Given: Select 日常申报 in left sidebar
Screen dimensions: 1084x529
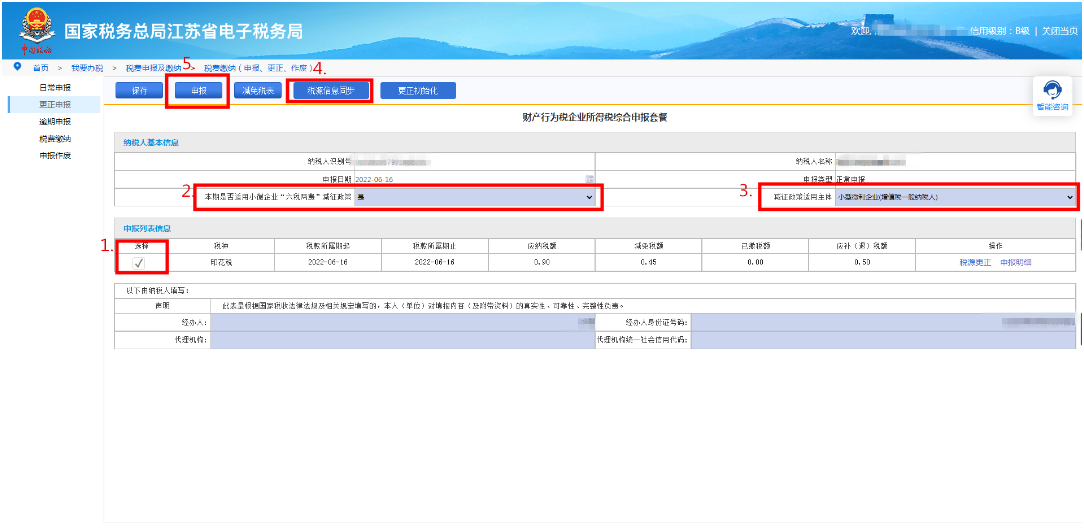Looking at the screenshot, I should (55, 88).
